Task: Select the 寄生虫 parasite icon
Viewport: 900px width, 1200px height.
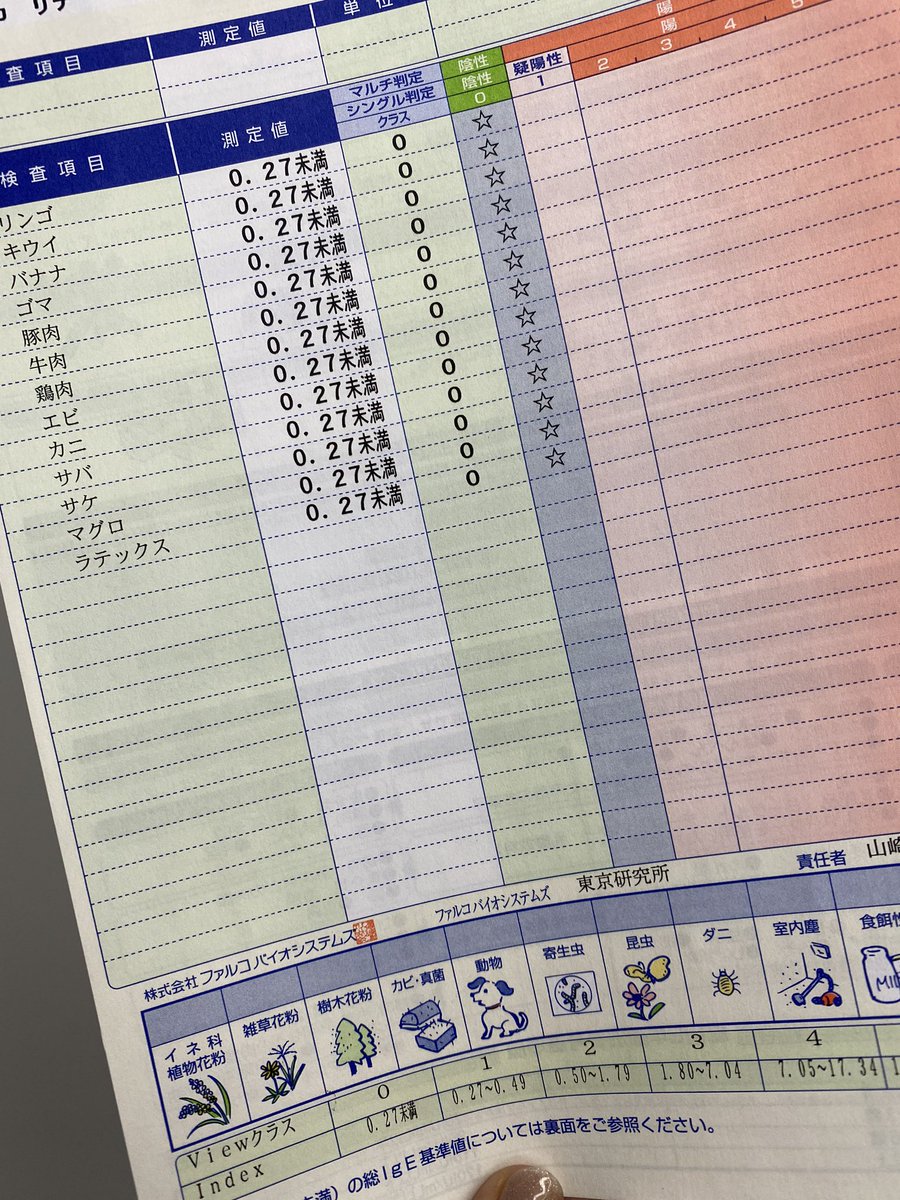Action: [571, 994]
